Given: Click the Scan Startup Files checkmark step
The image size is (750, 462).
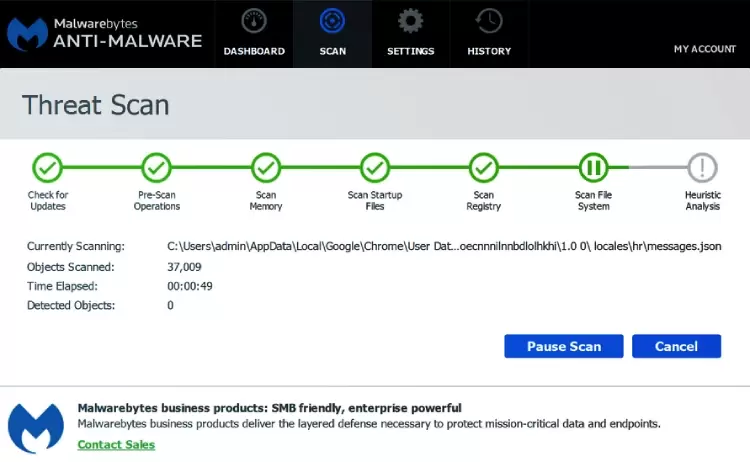Looking at the screenshot, I should pyautogui.click(x=375, y=168).
